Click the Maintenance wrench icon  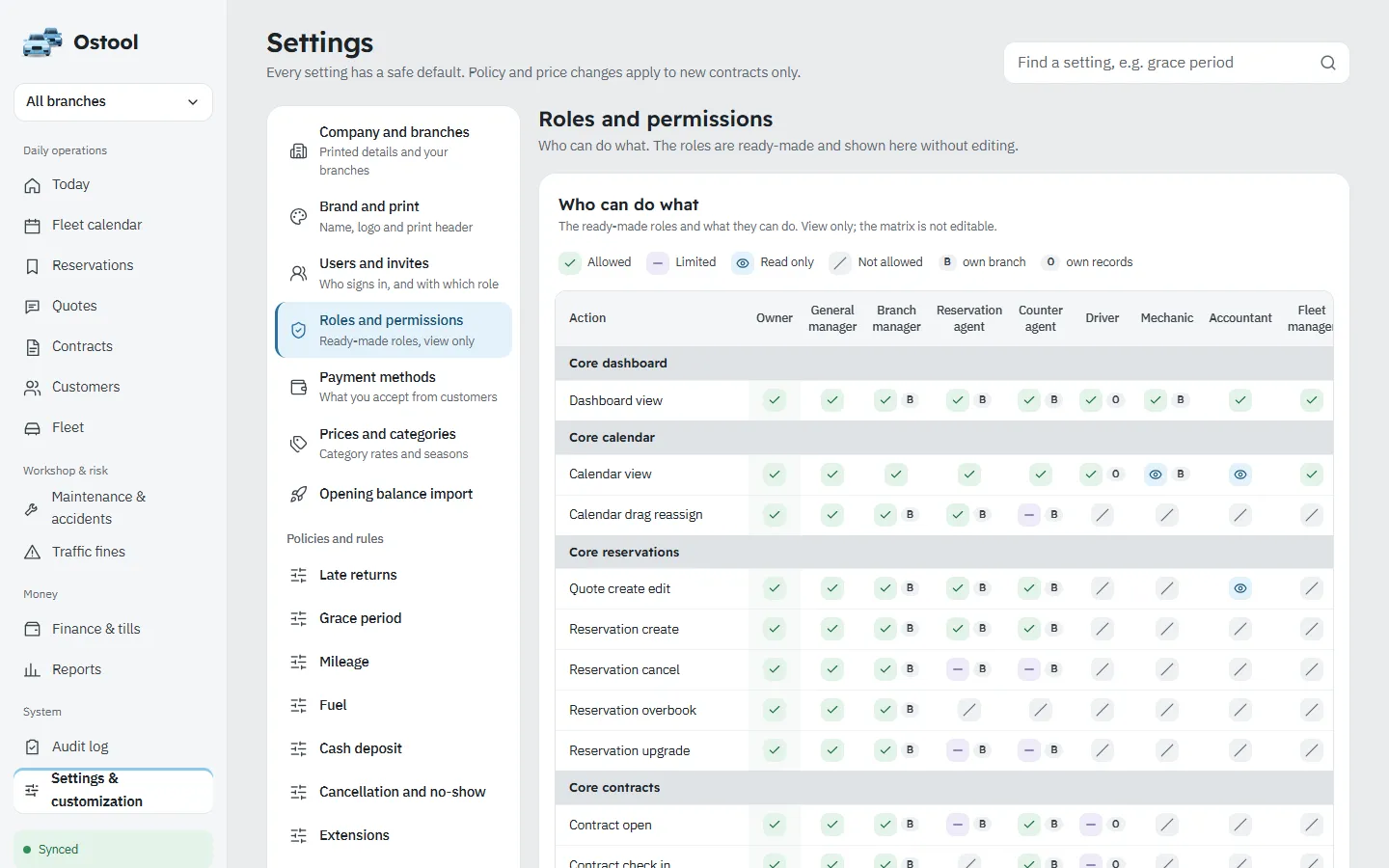point(32,508)
